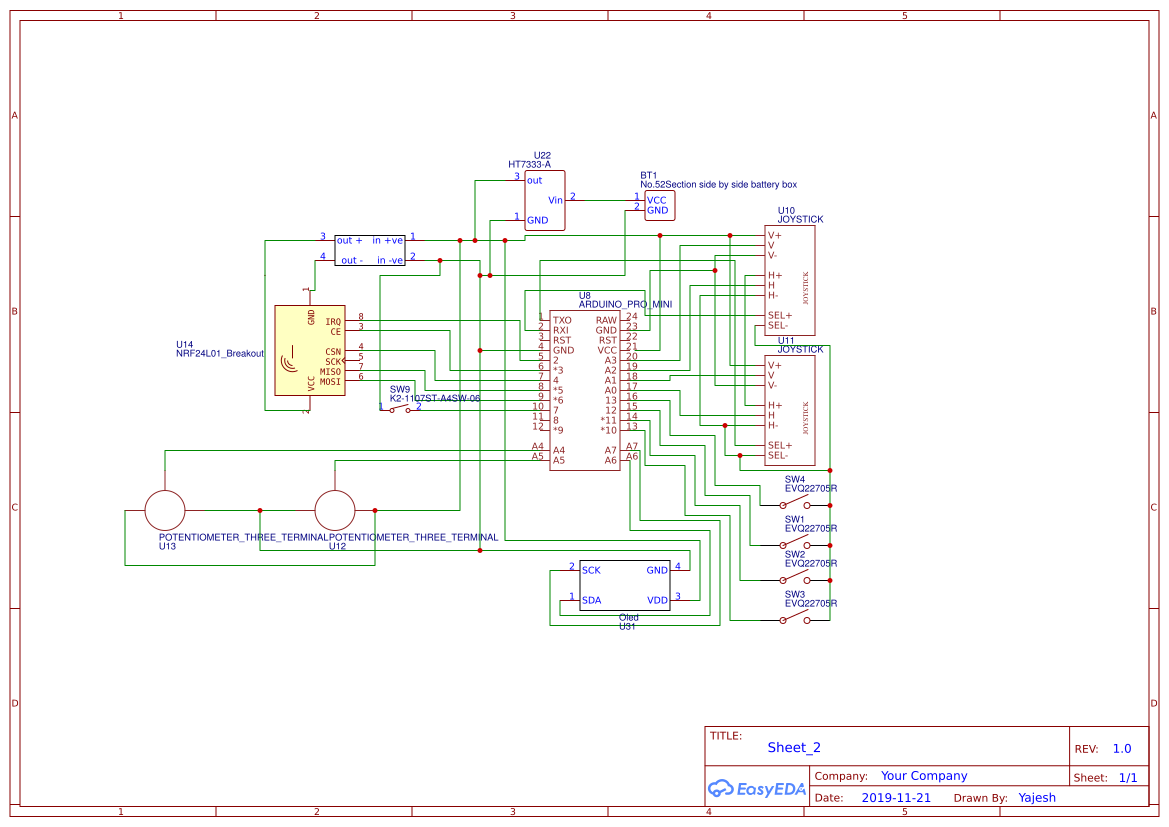Click the Drawn By name Yajesh

pyautogui.click(x=1037, y=797)
